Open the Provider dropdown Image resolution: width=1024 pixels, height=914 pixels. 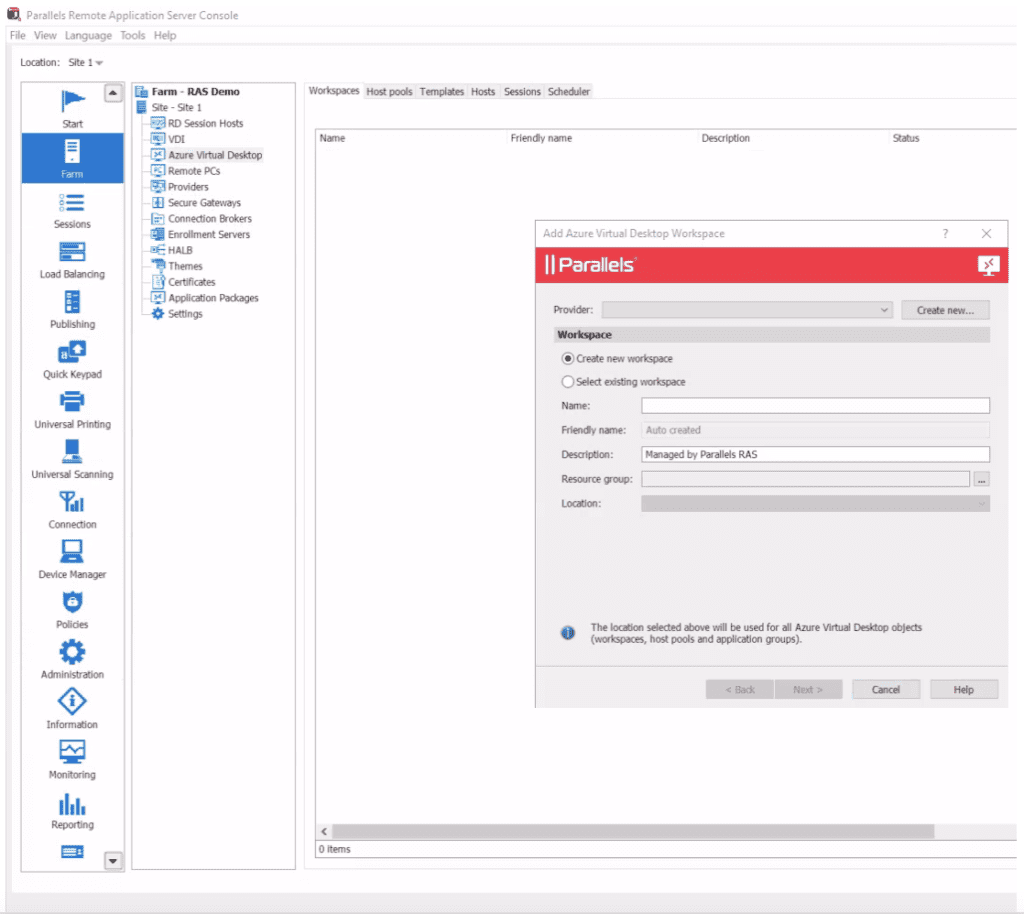(746, 310)
